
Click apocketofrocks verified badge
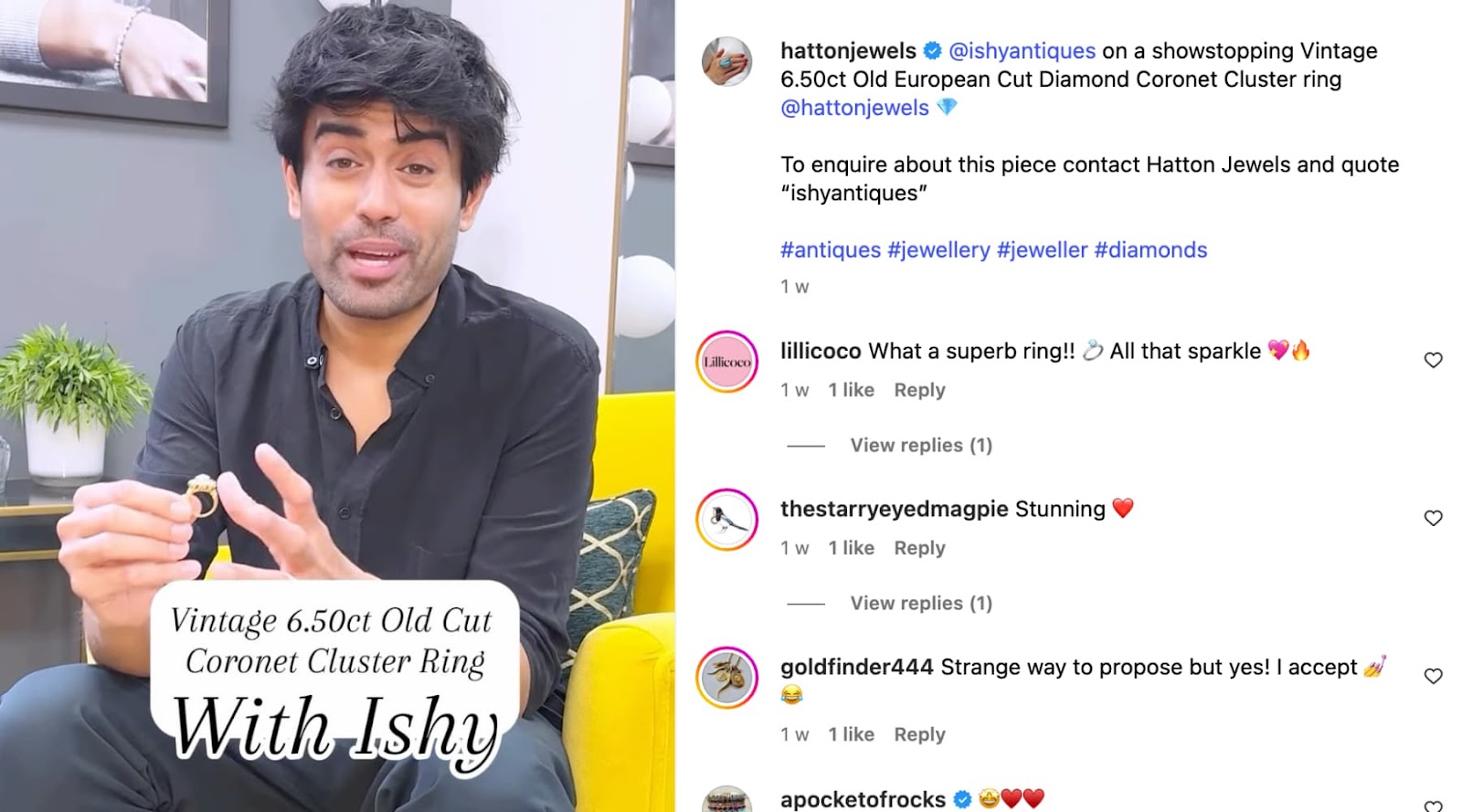coord(962,799)
